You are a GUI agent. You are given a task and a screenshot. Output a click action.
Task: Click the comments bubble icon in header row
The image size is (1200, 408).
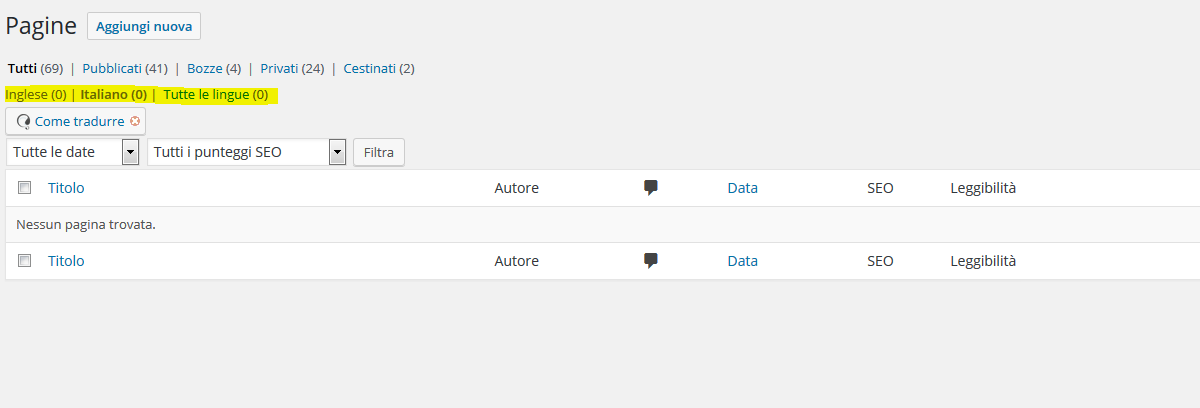pos(651,187)
